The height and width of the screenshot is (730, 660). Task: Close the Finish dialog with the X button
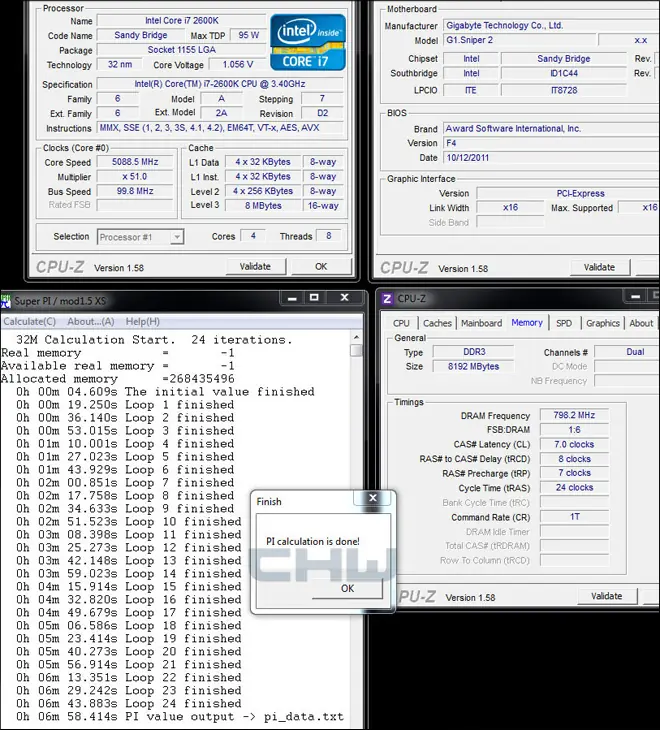(x=373, y=498)
